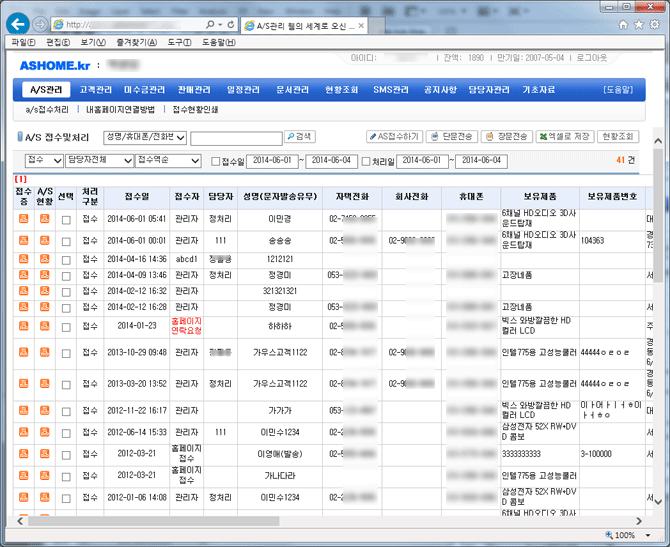Open the 접수 status dropdown
The height and width of the screenshot is (547, 670).
coord(44,160)
